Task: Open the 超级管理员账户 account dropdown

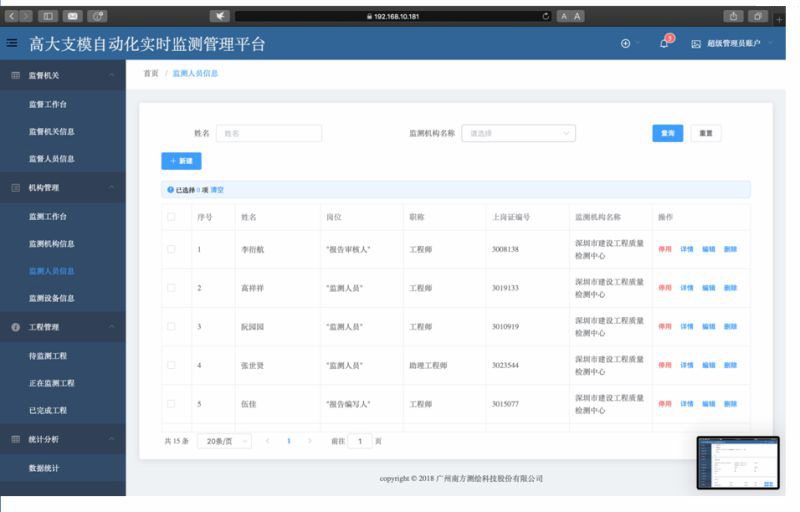Action: click(733, 44)
